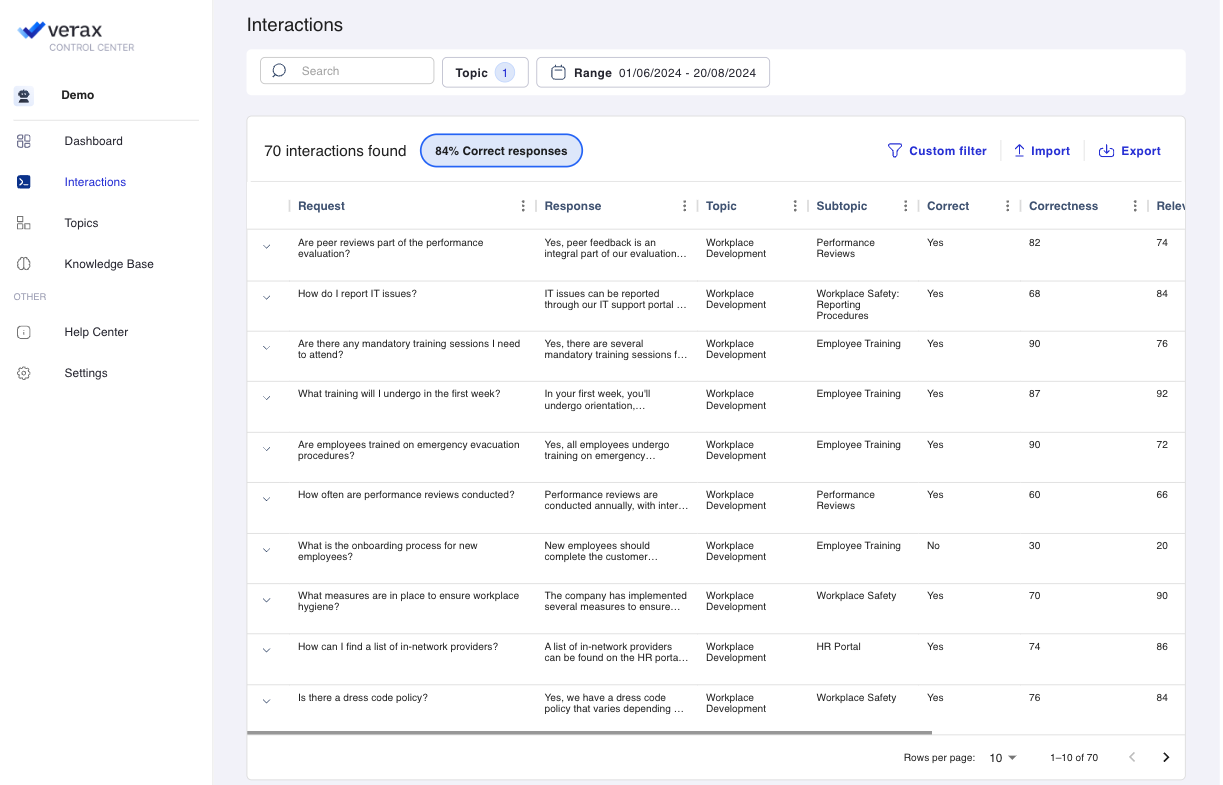Go to Knowledge Base section
This screenshot has height=785, width=1223.
pos(109,264)
